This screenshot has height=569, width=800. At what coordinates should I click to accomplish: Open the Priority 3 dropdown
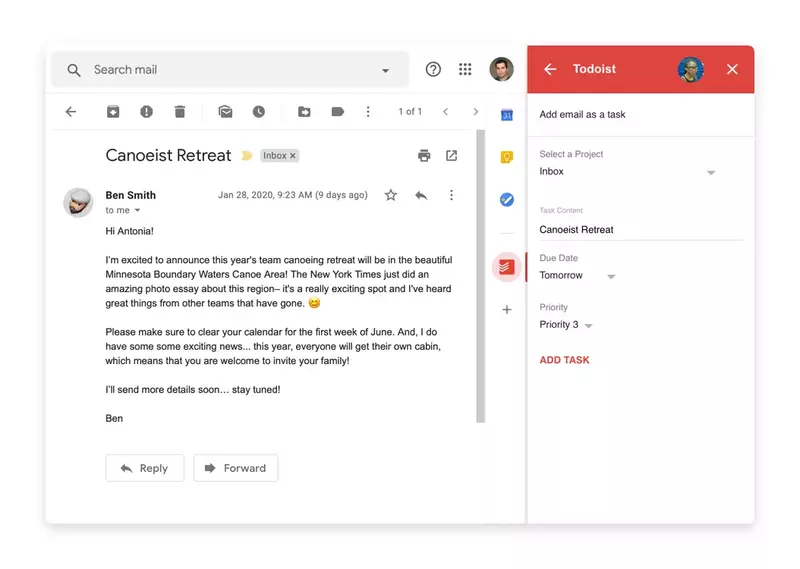click(565, 325)
